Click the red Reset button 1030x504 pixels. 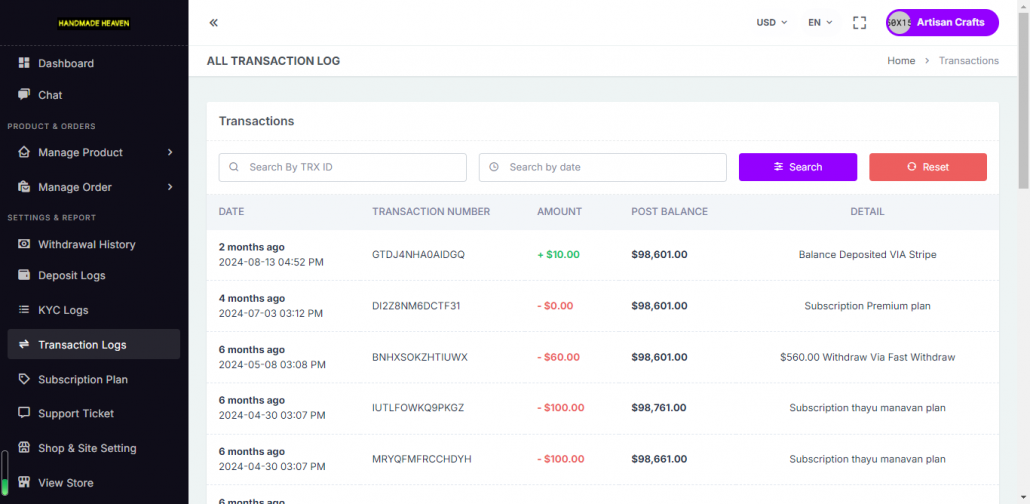[x=928, y=167]
